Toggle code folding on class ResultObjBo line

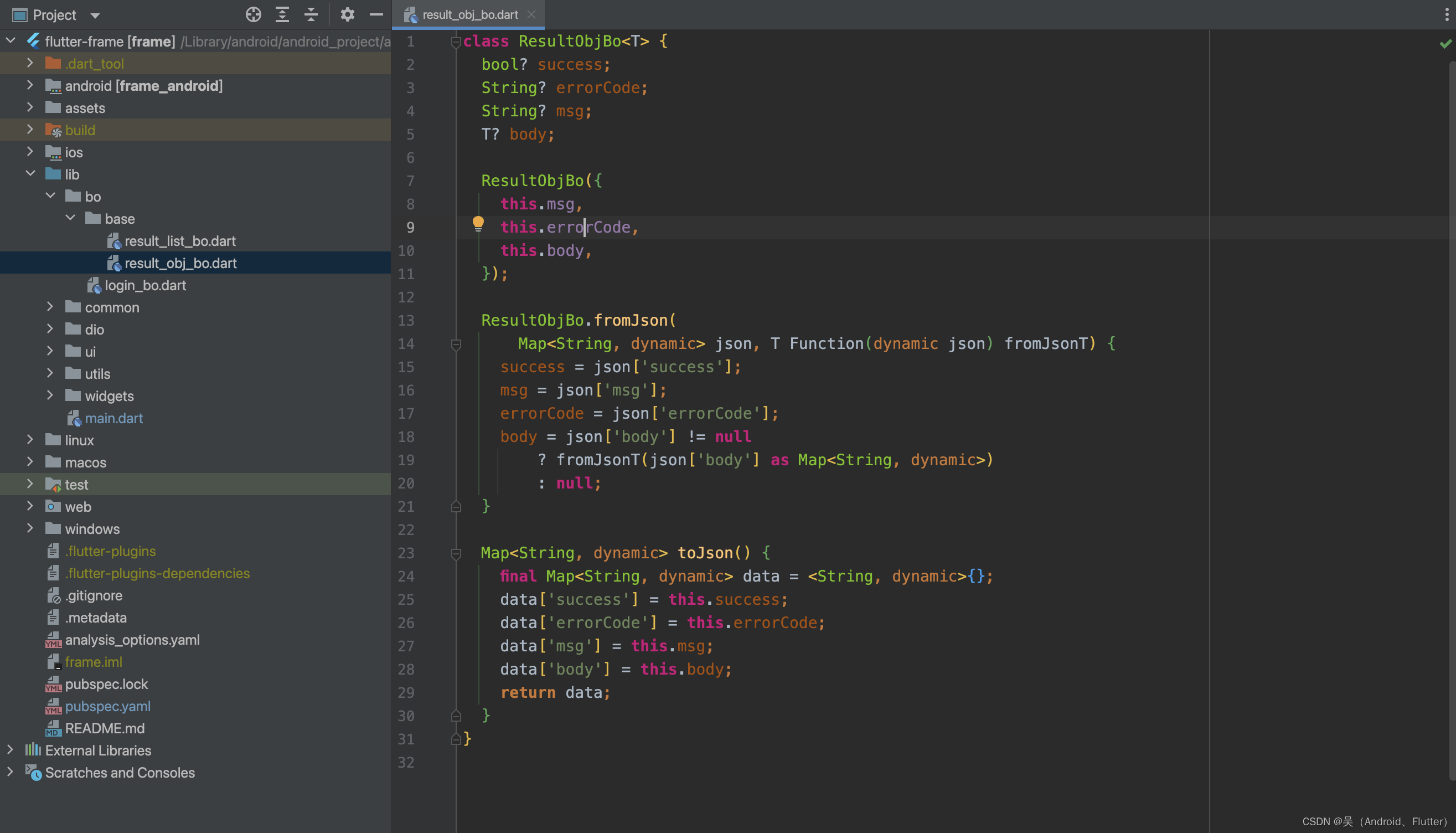tap(456, 42)
